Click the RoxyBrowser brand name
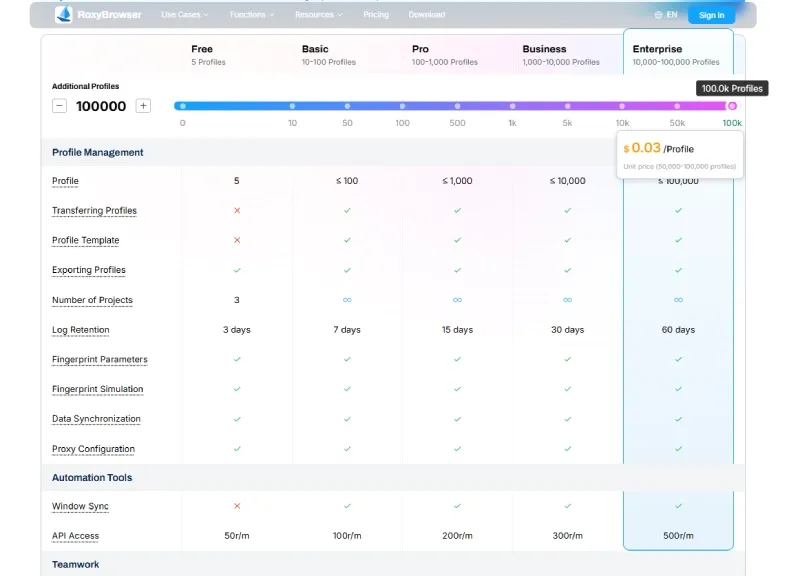 coord(109,15)
